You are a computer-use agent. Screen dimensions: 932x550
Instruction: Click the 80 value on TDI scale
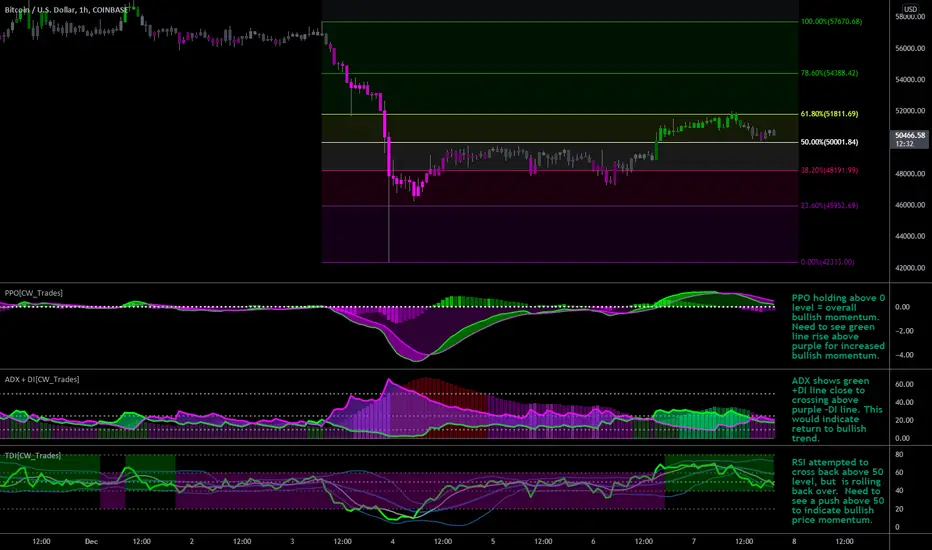click(899, 455)
